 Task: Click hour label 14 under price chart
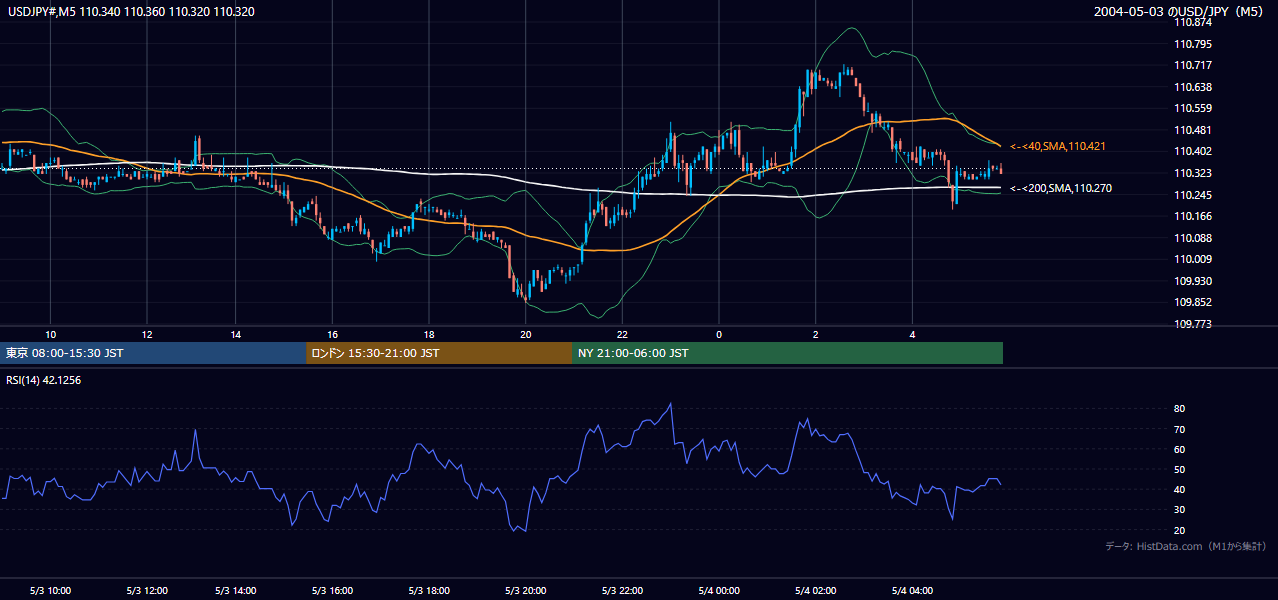tap(235, 334)
